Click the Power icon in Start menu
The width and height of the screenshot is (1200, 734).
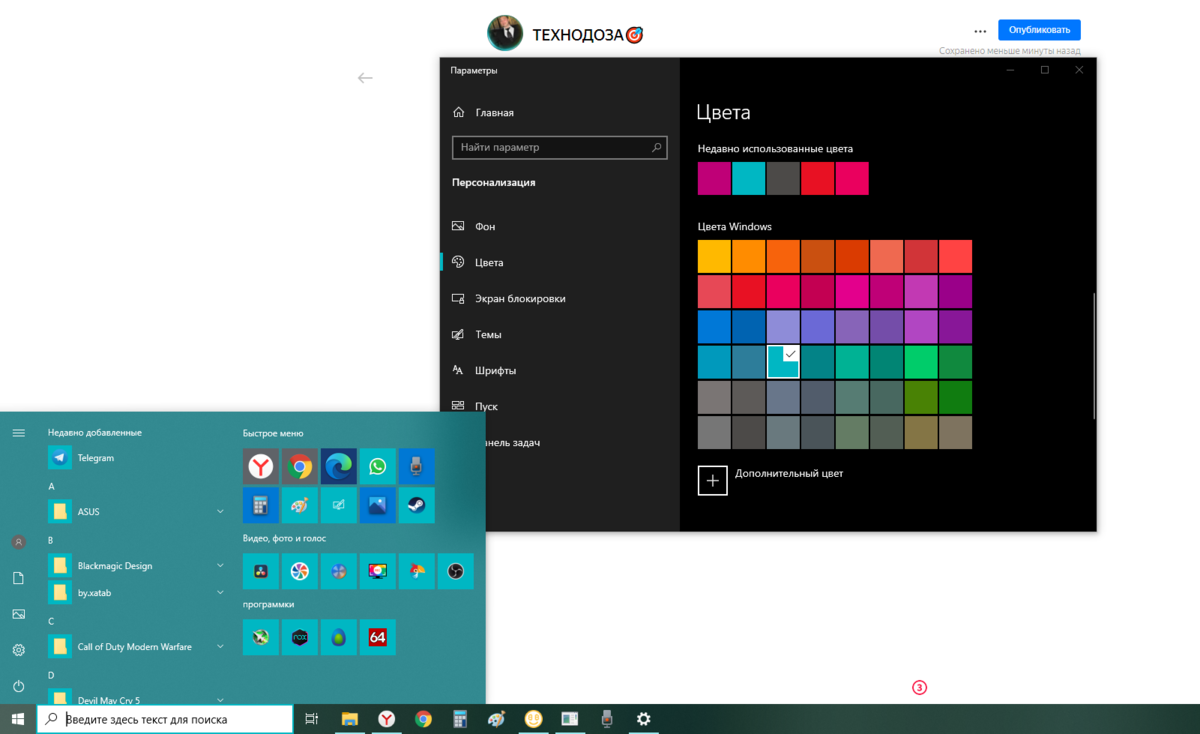(18, 686)
